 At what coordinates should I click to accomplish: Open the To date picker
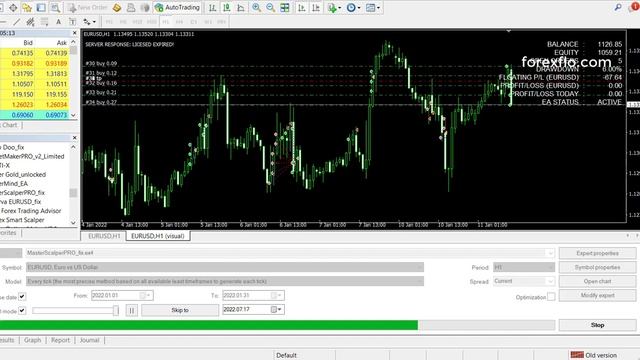tap(276, 295)
